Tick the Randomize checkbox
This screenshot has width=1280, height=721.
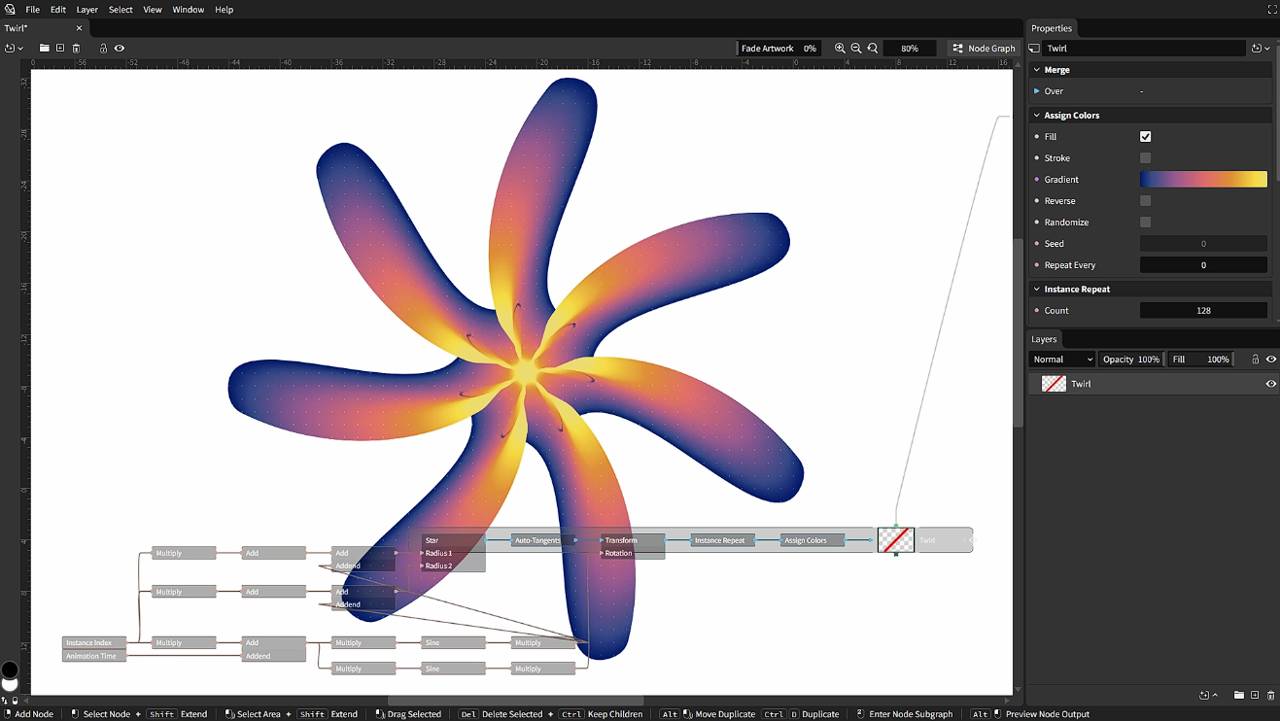point(1145,222)
